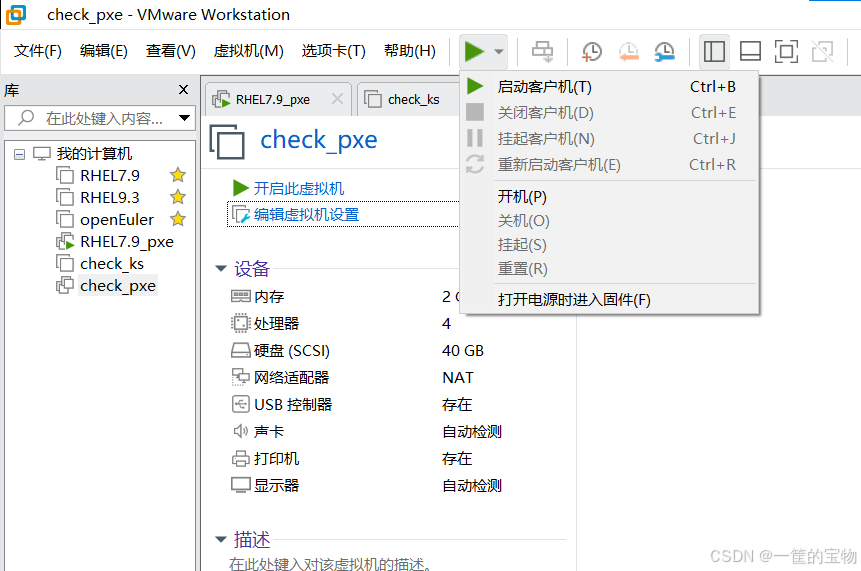Choose 启动客户机(T) from the power menu
Viewport: 861px width, 571px height.
pos(610,87)
